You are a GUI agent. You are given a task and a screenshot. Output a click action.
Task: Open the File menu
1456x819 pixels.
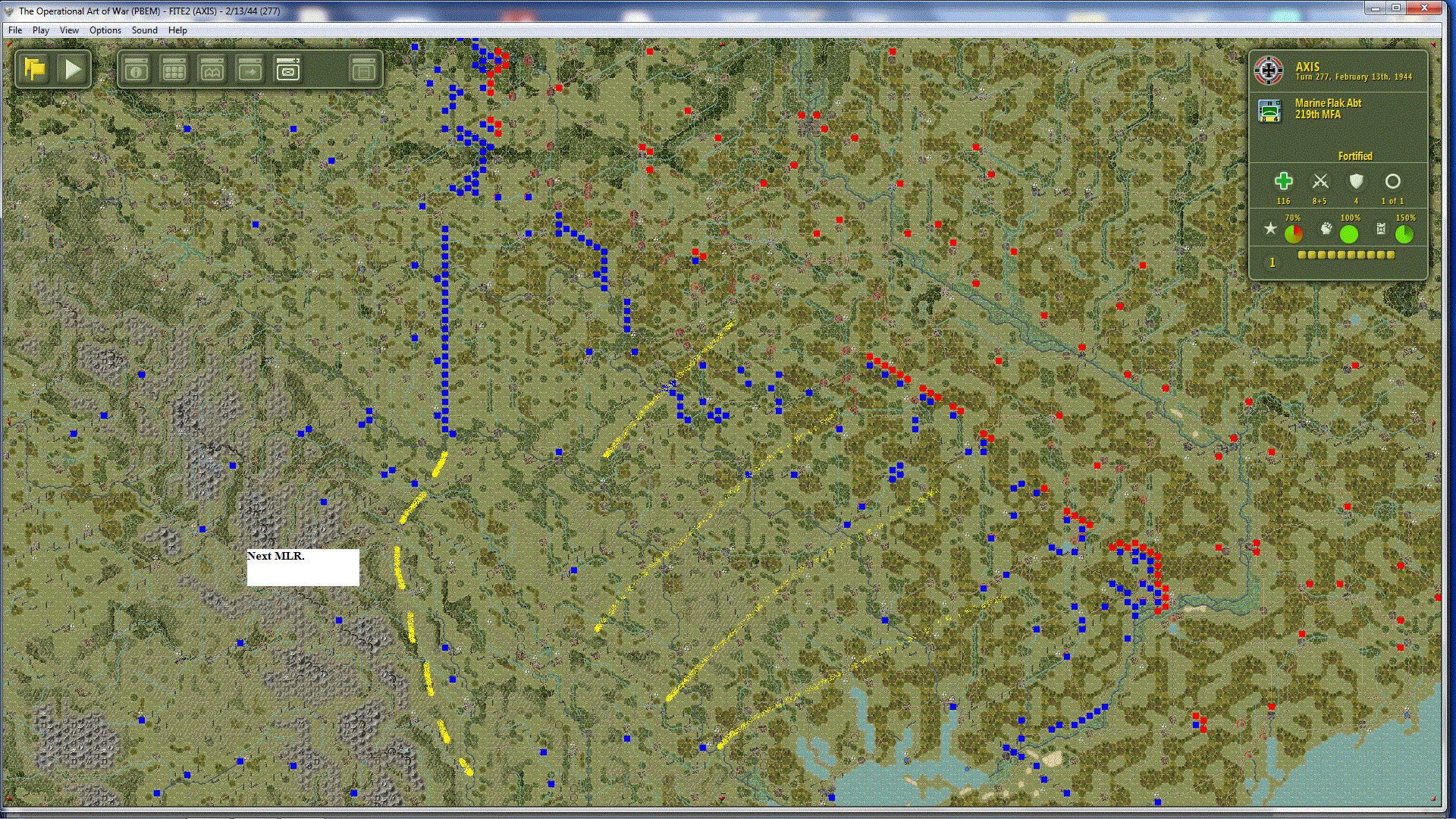[x=15, y=30]
